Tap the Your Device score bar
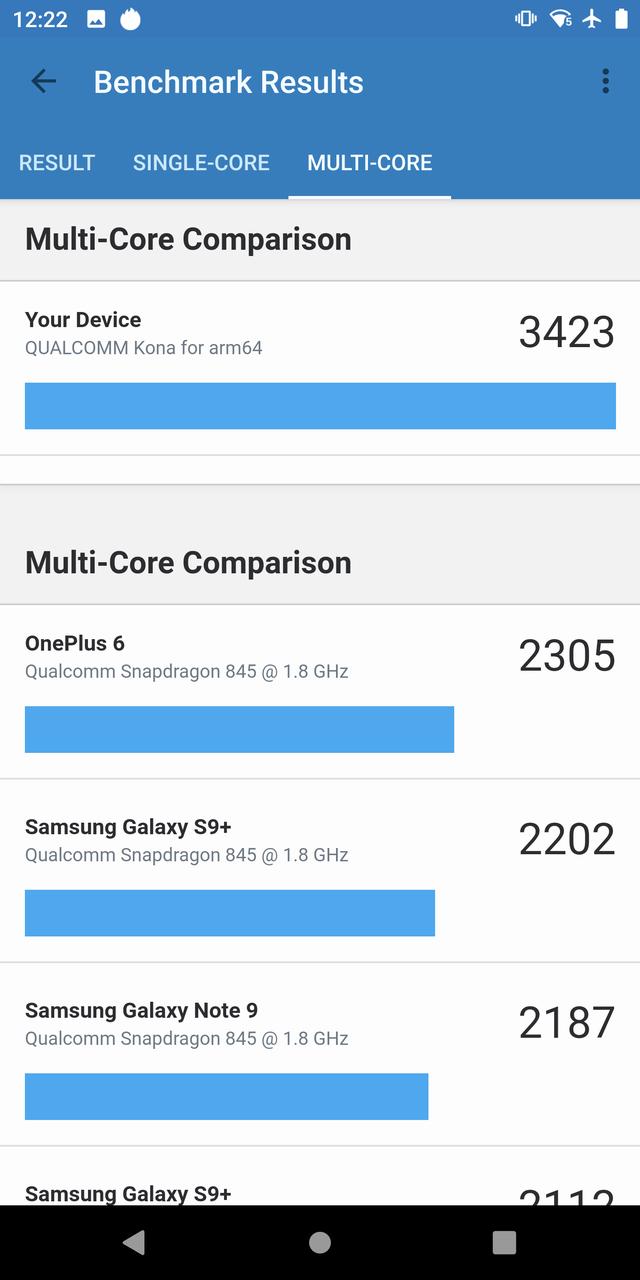Viewport: 640px width, 1280px height. [320, 406]
